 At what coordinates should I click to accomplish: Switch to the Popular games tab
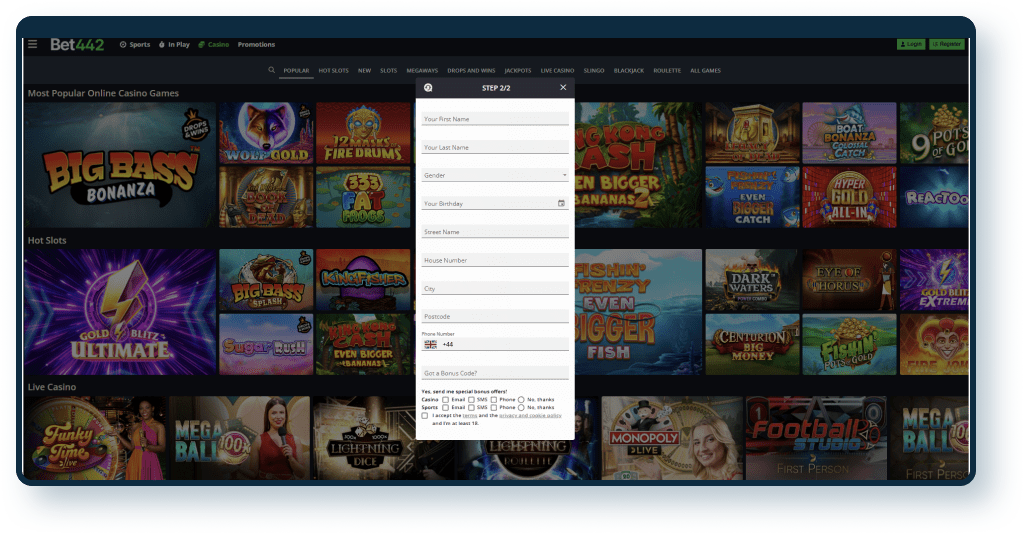[296, 71]
